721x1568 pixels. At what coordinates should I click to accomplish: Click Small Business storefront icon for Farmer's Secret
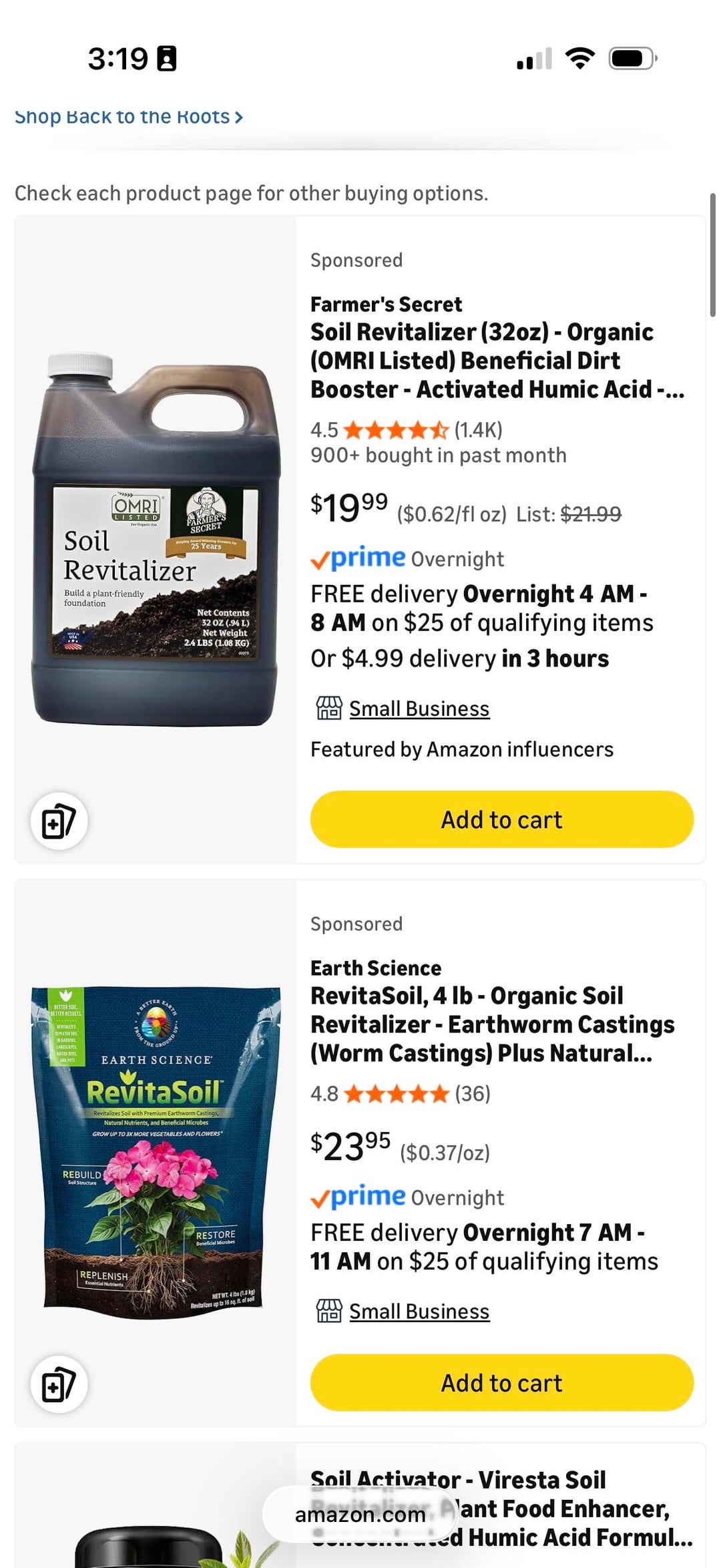(x=328, y=708)
